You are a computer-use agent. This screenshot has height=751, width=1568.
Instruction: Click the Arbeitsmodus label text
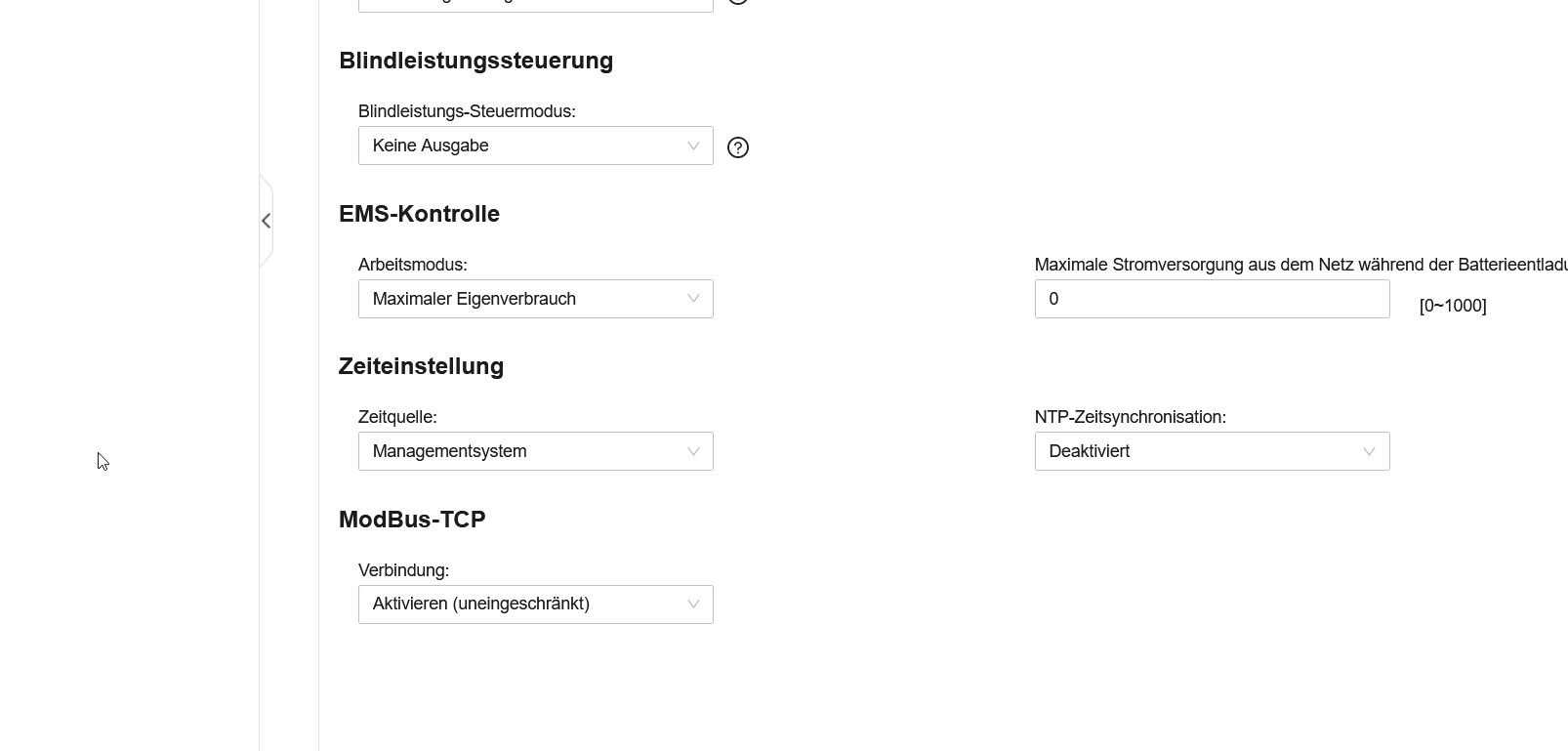tap(412, 265)
